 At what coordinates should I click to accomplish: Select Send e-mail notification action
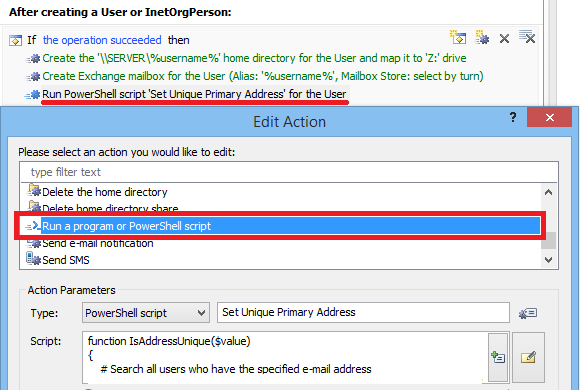pos(98,243)
